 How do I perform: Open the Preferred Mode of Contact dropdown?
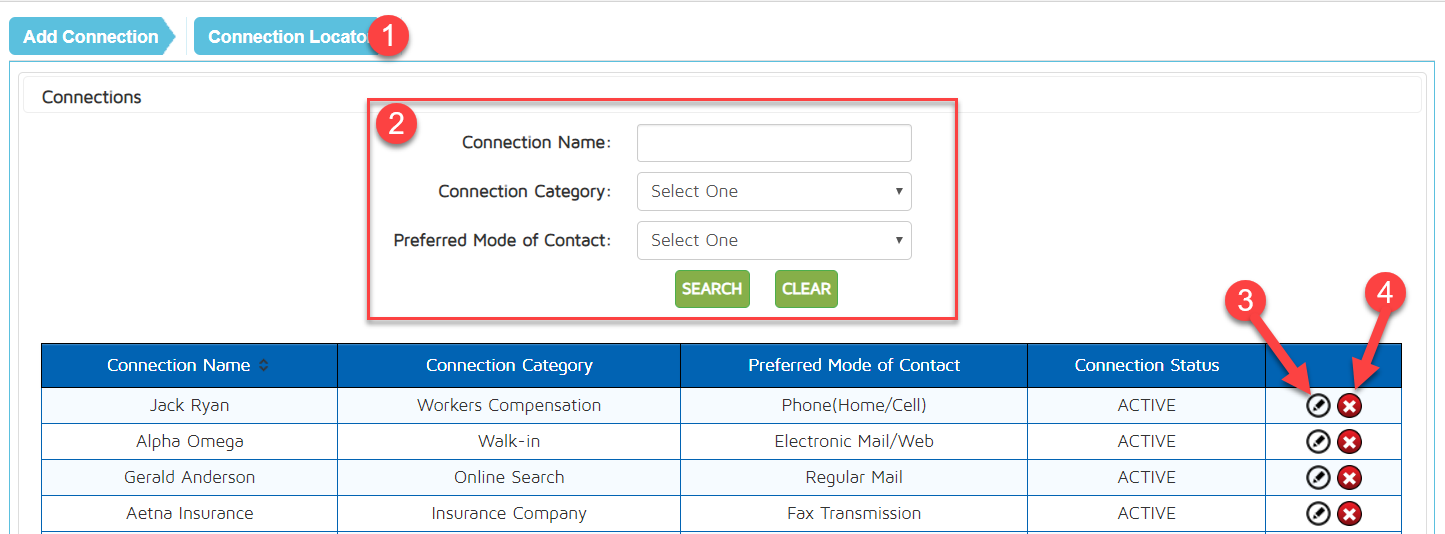[773, 240]
